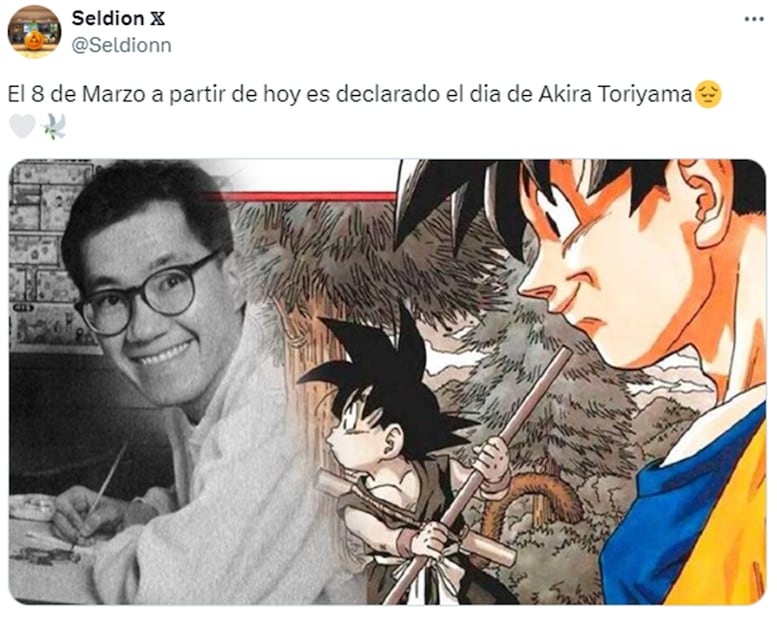
Task: Click the words "Akira Toriyama" in the tweet
Action: [x=615, y=94]
